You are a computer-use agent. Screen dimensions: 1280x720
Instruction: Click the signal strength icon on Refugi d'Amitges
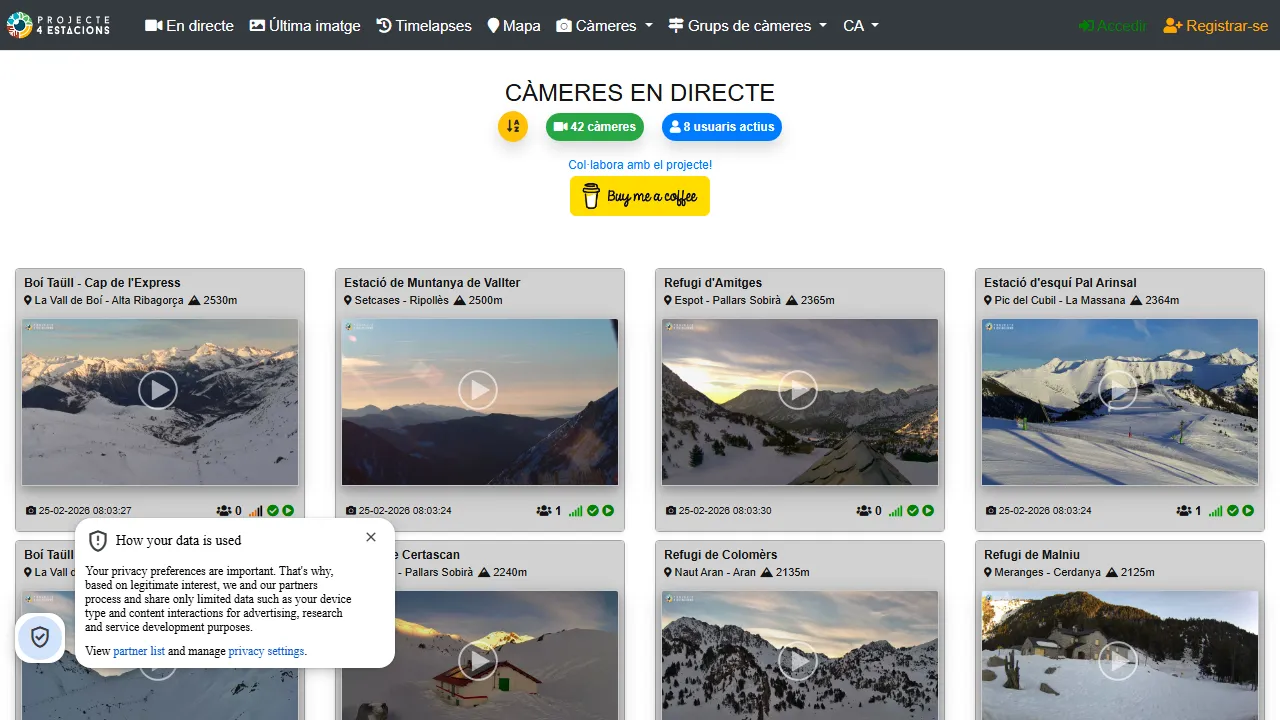[x=896, y=510]
